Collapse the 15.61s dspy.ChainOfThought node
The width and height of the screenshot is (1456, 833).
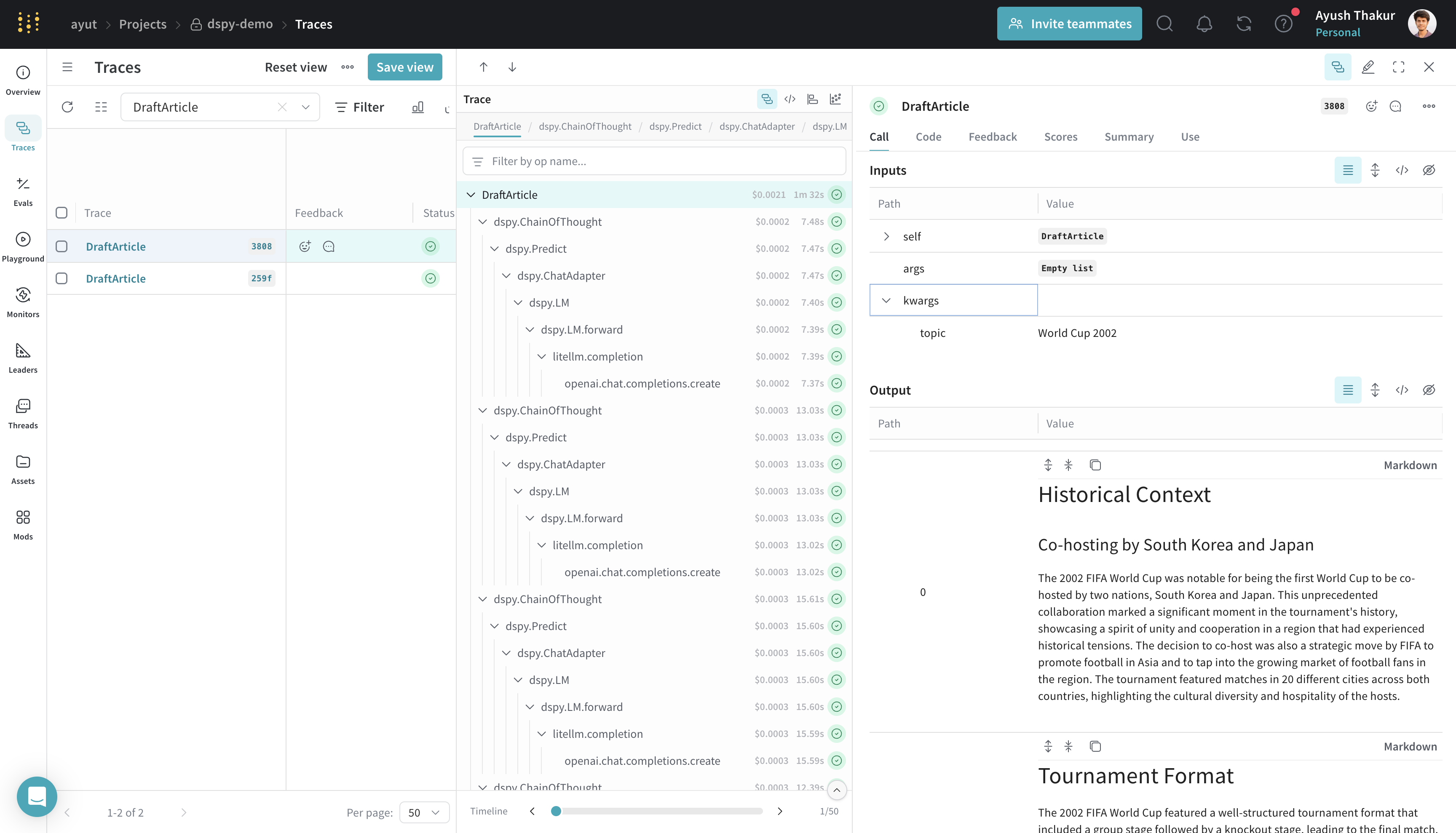pyautogui.click(x=482, y=600)
